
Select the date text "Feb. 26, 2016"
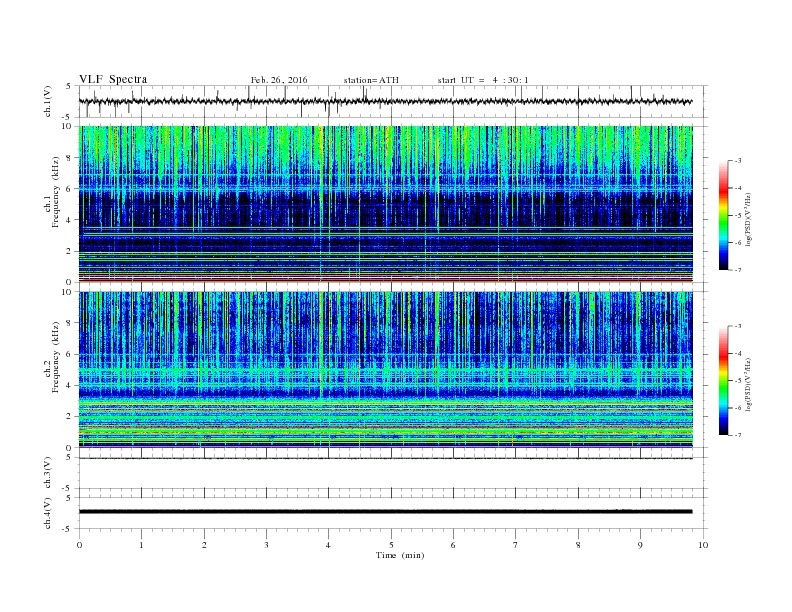279,80
